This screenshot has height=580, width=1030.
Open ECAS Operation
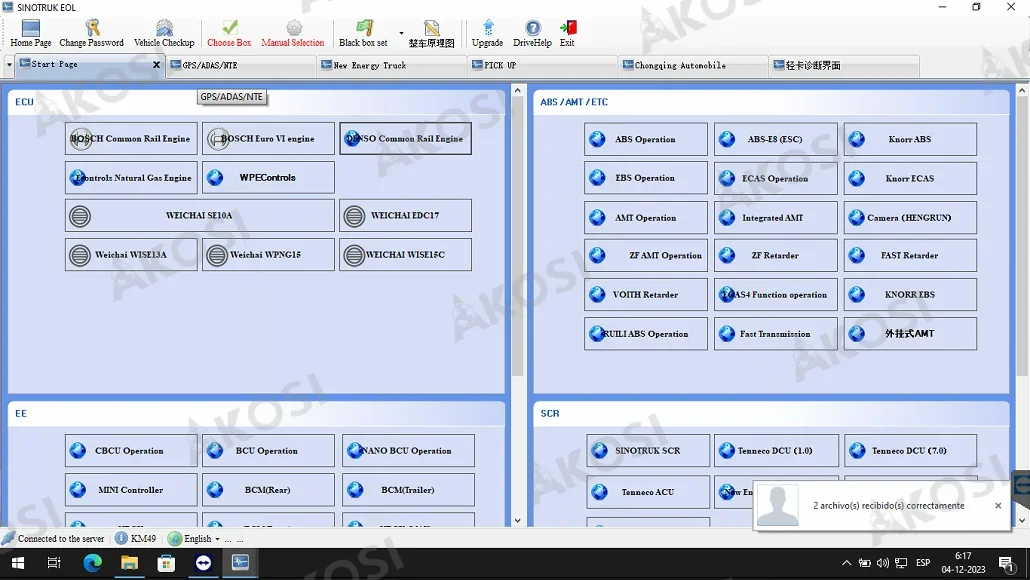pyautogui.click(x=776, y=178)
